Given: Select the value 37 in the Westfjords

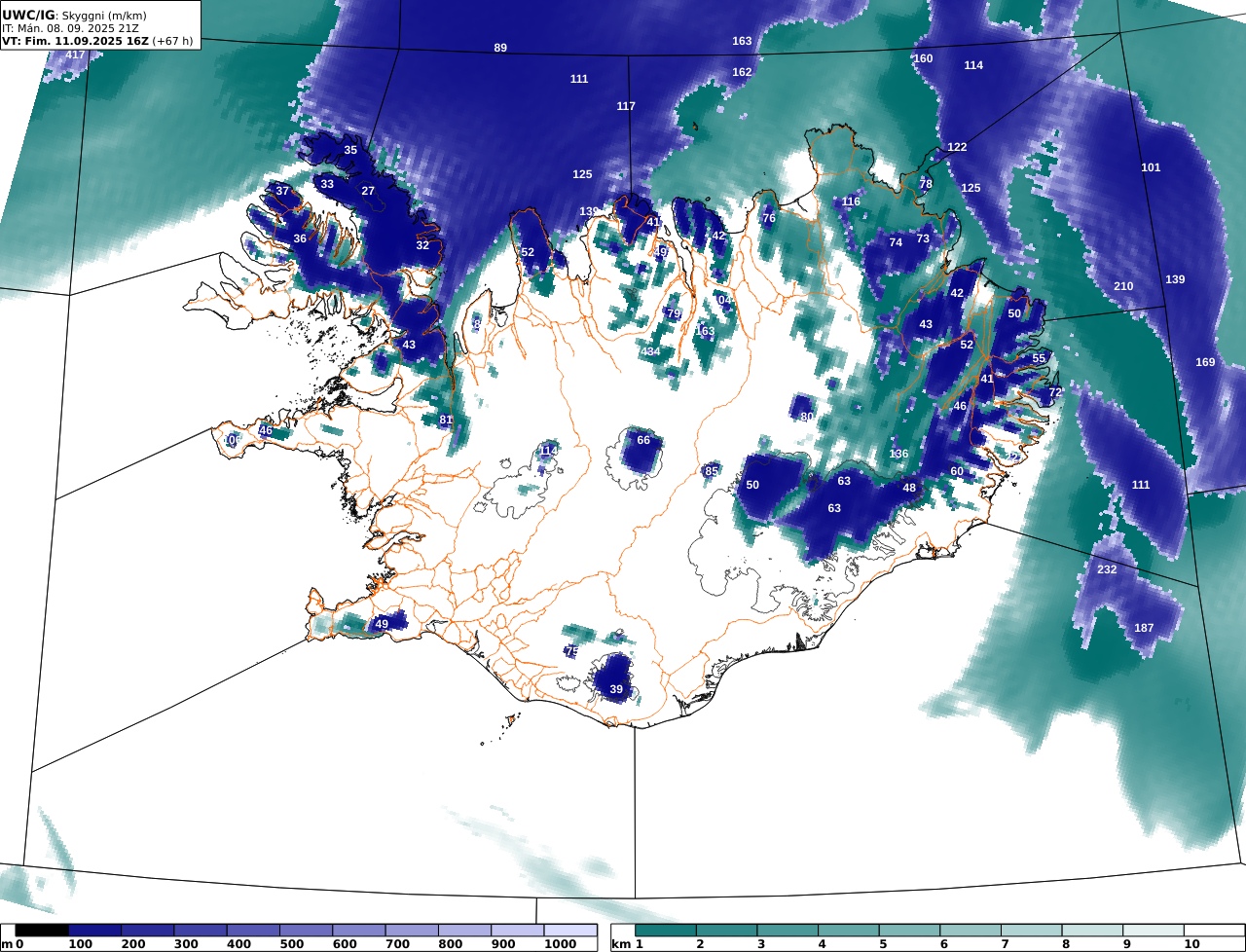Looking at the screenshot, I should click(282, 191).
